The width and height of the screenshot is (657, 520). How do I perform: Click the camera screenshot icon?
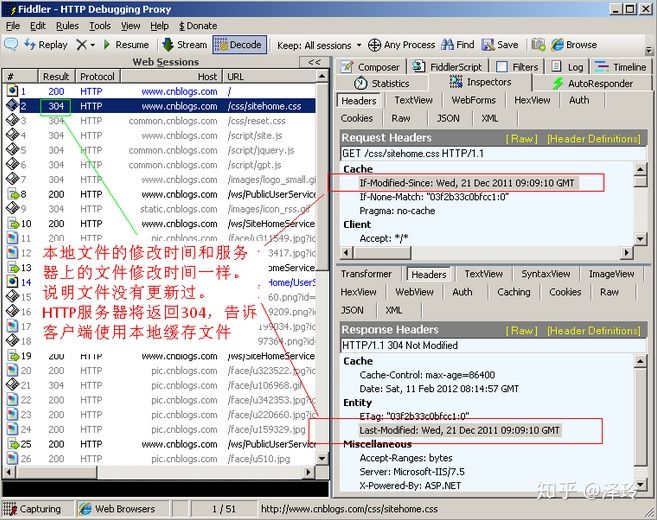pos(538,44)
